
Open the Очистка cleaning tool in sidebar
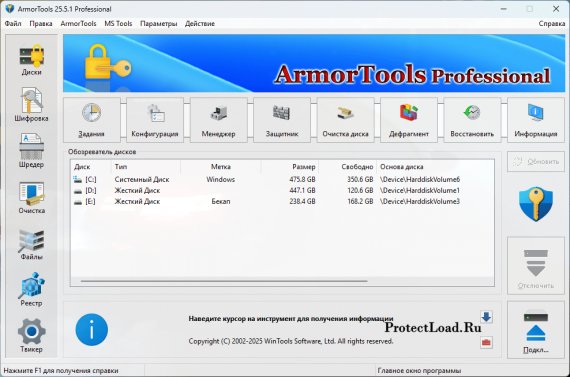point(31,197)
